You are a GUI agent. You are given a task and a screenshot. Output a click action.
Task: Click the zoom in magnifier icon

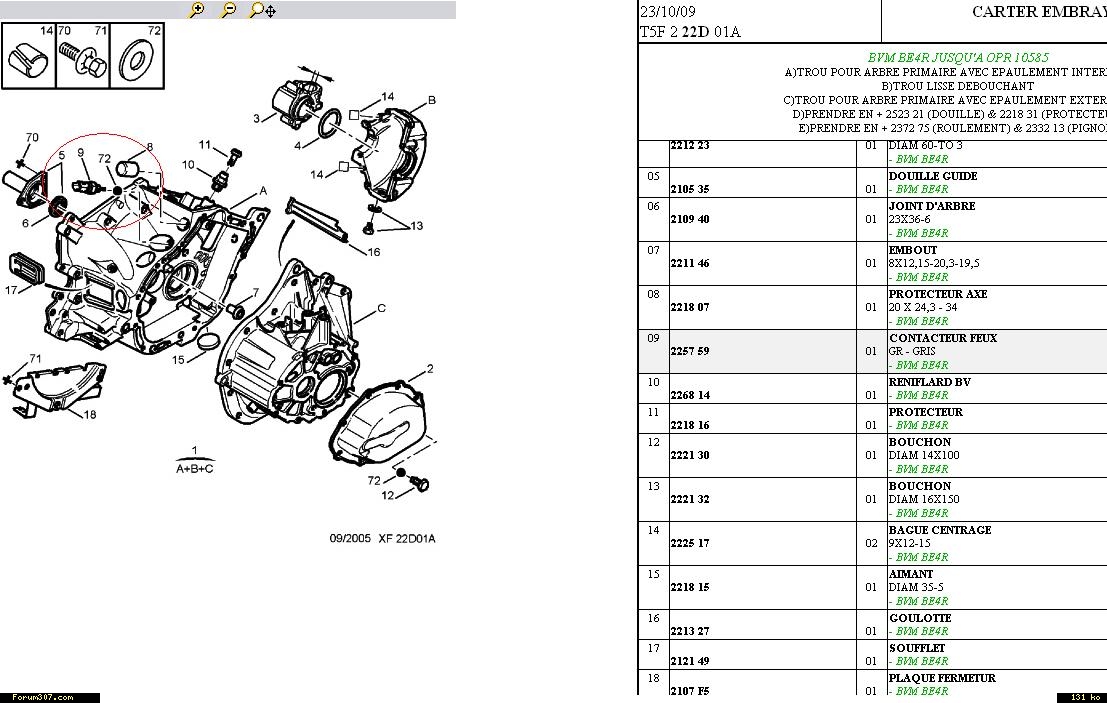(197, 10)
